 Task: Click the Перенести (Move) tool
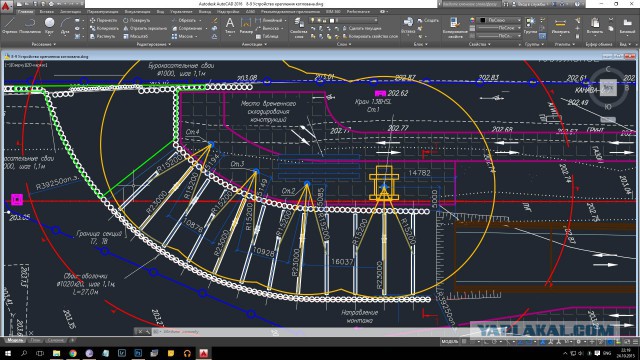pos(104,20)
